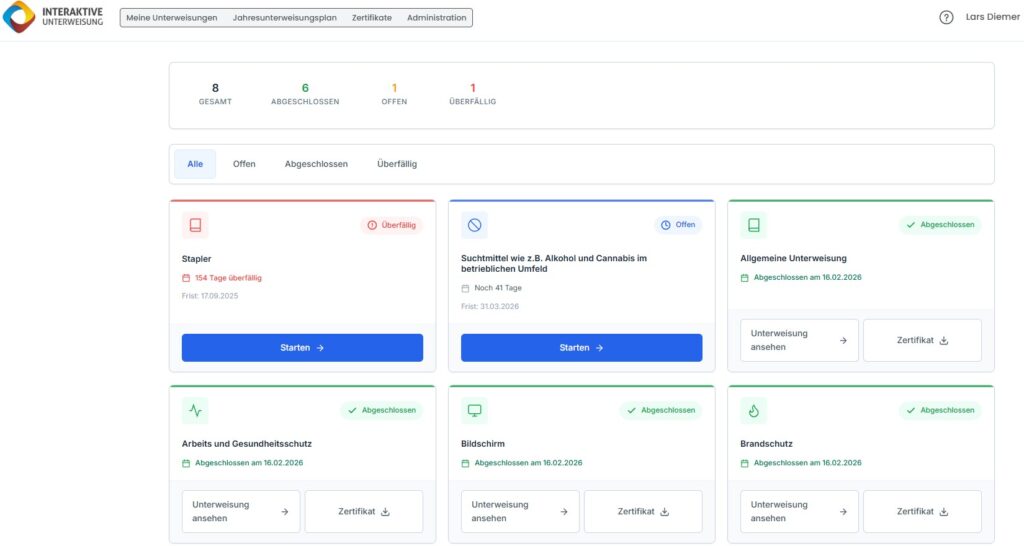1024x546 pixels.
Task: Start the Suchtmittel training
Action: (581, 348)
